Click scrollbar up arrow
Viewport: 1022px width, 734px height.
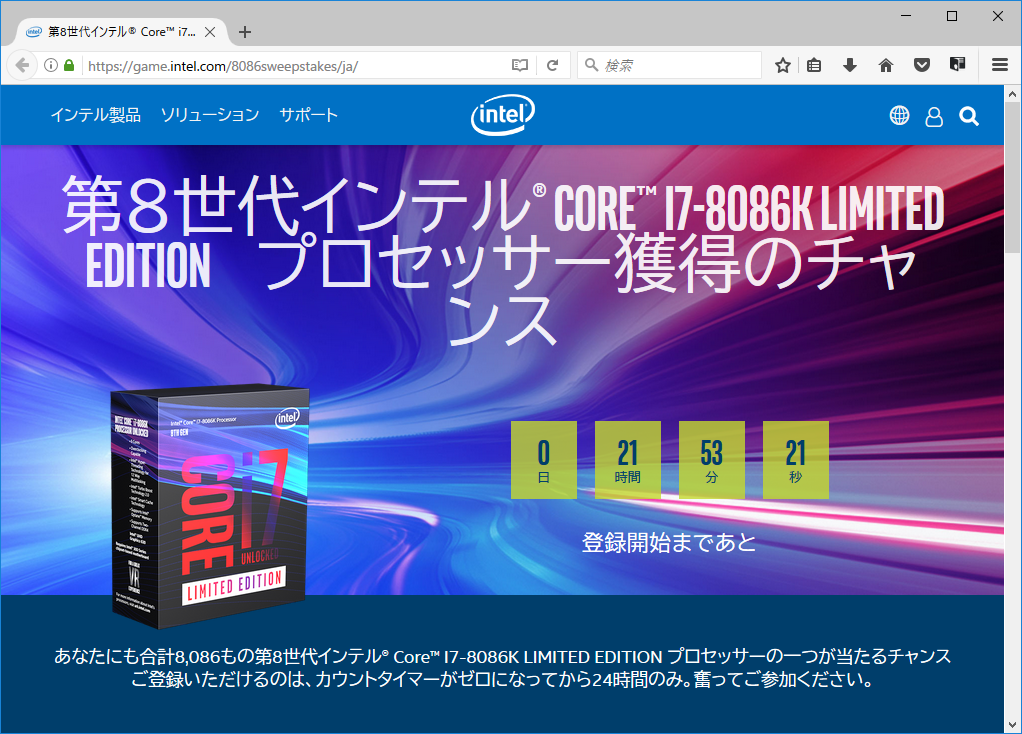(x=1012, y=94)
